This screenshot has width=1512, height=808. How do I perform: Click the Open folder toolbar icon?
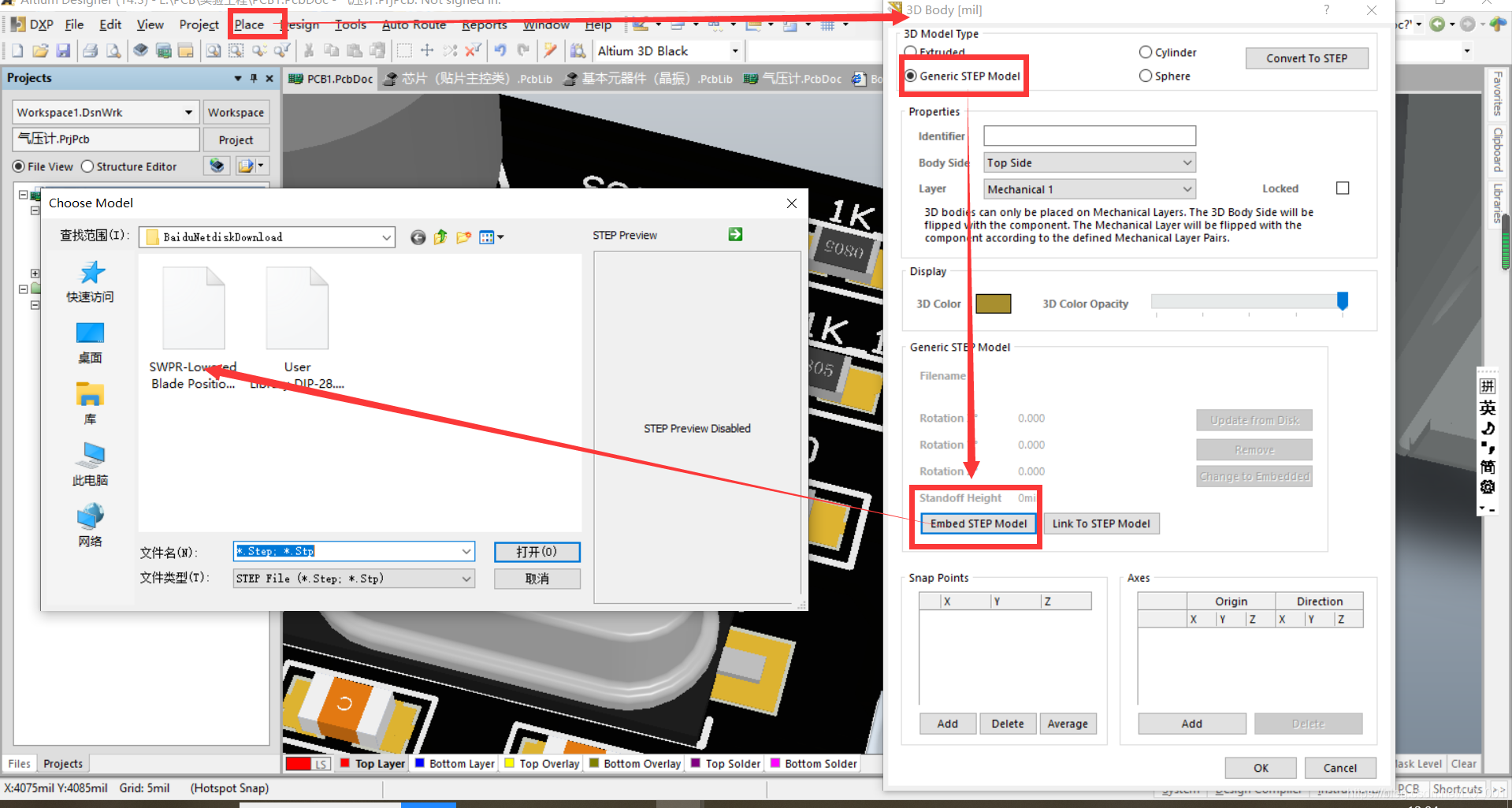[40, 51]
